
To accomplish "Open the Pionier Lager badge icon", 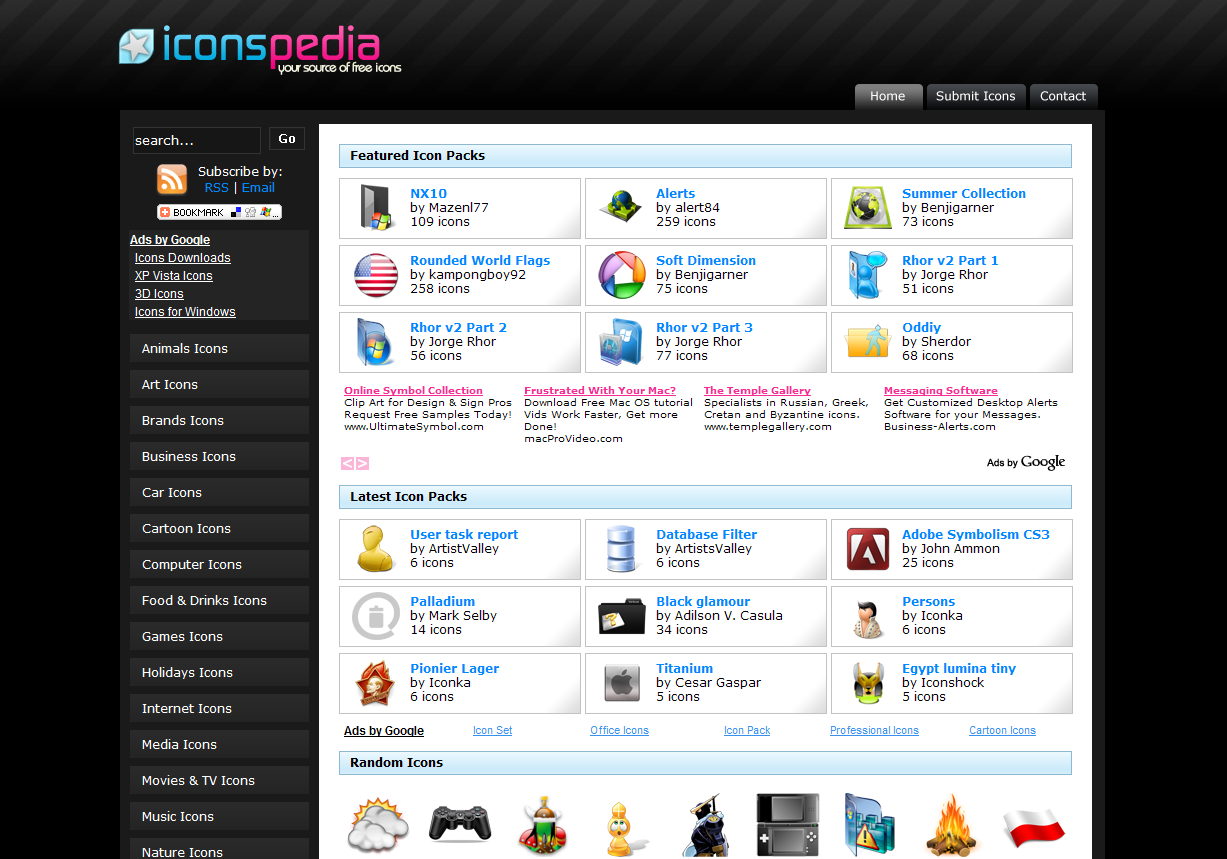I will point(376,683).
